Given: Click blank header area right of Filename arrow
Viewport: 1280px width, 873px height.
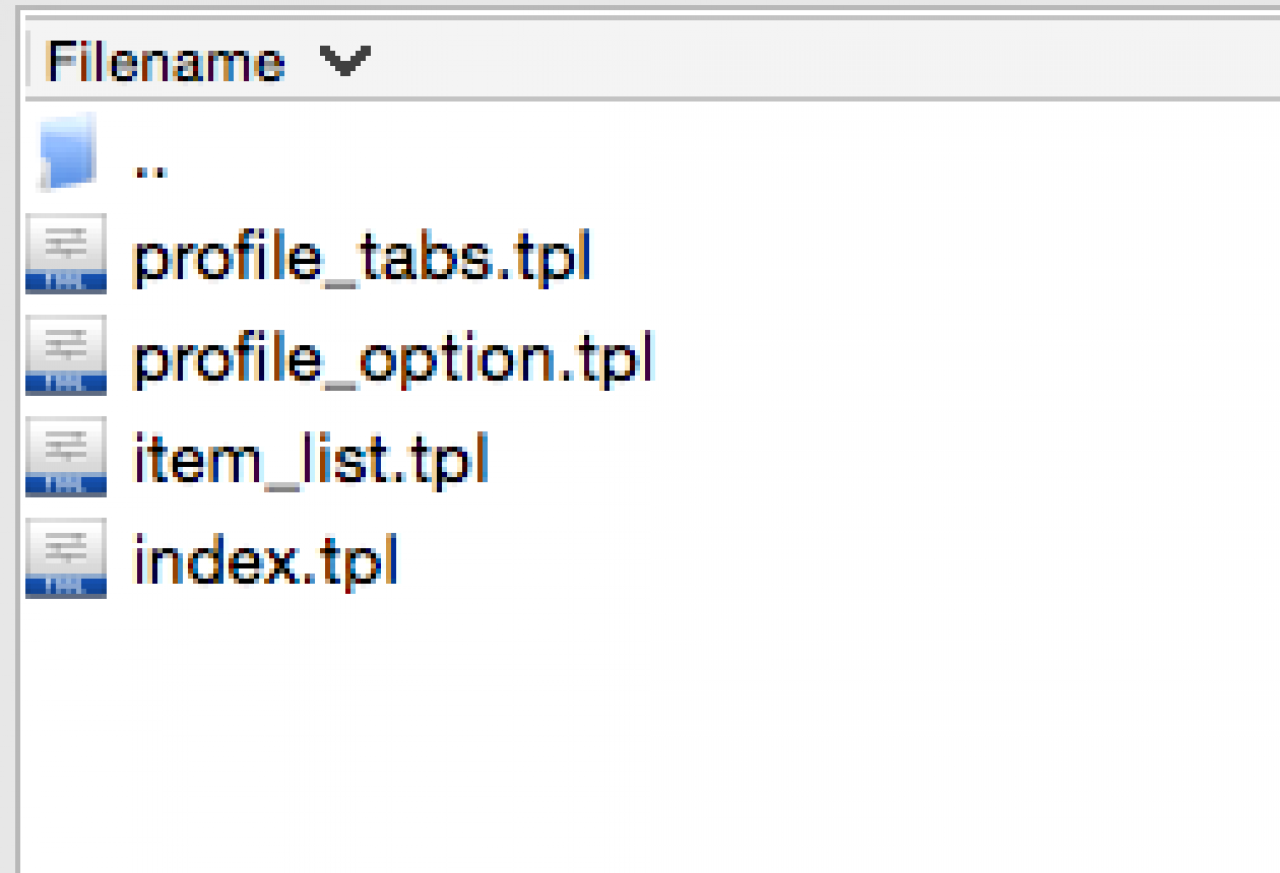Looking at the screenshot, I should 800,62.
